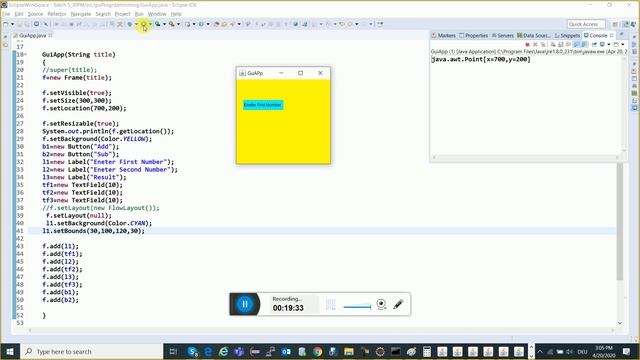The image size is (640, 360).
Task: Open Microsoft Edge from the taskbar
Action: [208, 351]
